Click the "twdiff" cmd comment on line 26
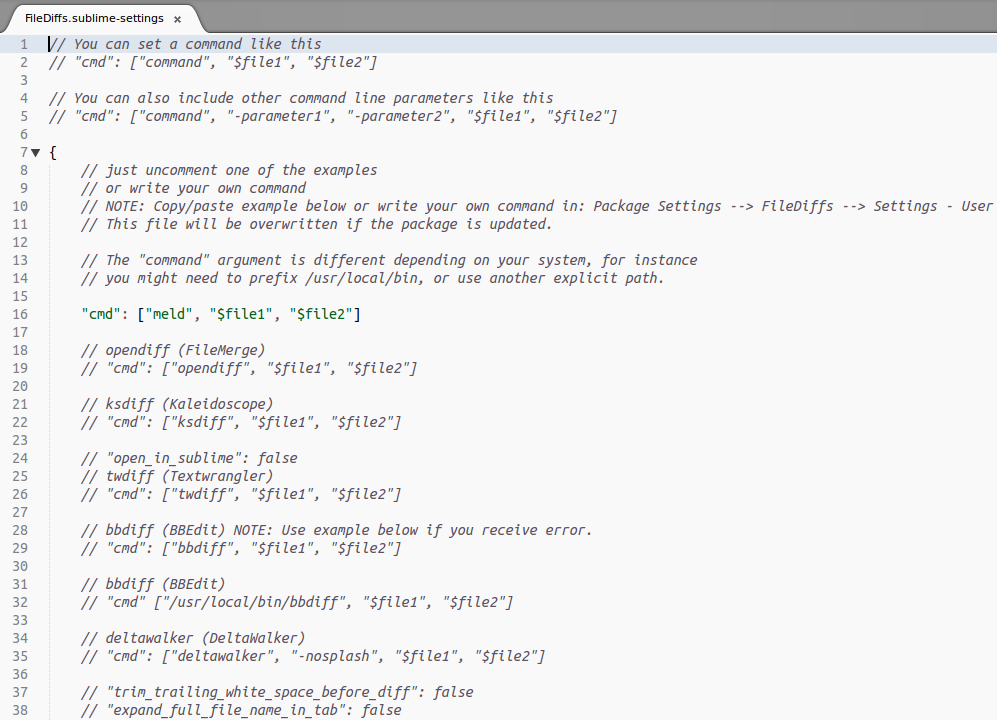 click(x=241, y=494)
